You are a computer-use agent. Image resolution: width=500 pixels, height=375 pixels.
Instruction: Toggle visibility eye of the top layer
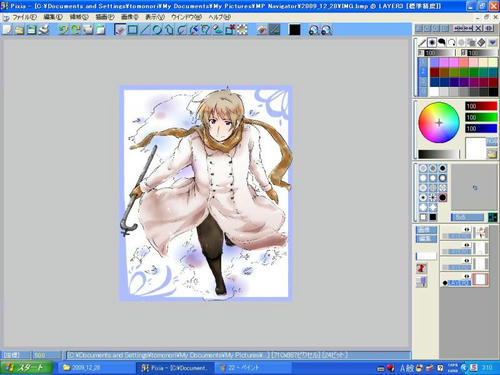pos(467,229)
